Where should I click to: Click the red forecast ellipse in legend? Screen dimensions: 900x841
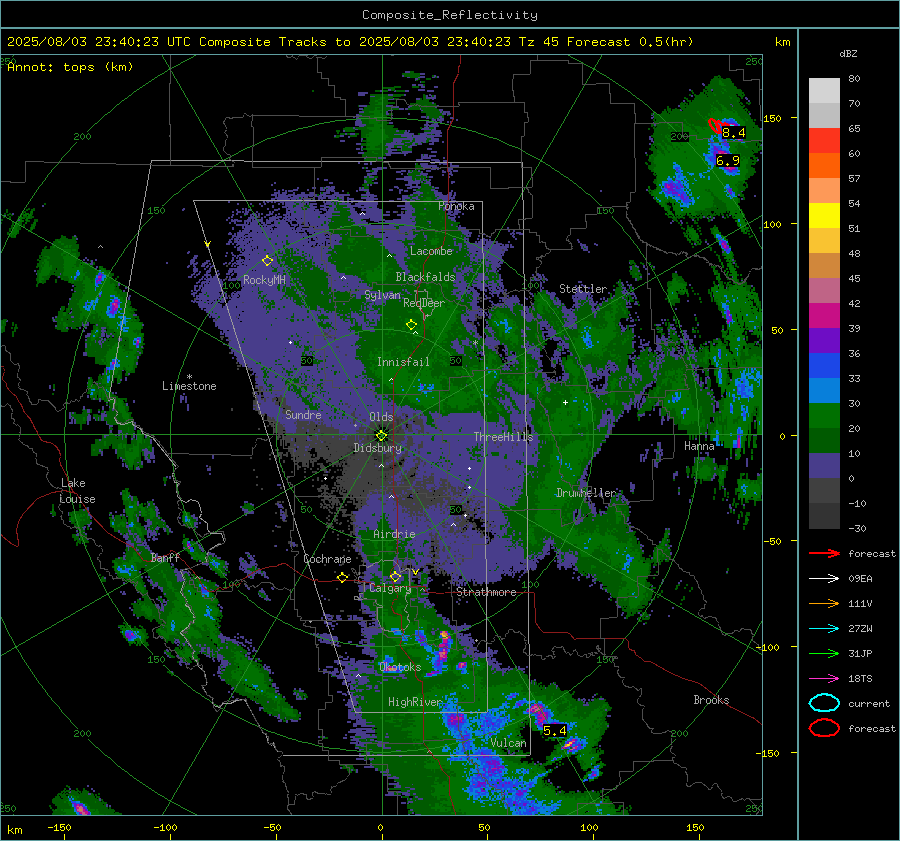click(x=824, y=728)
